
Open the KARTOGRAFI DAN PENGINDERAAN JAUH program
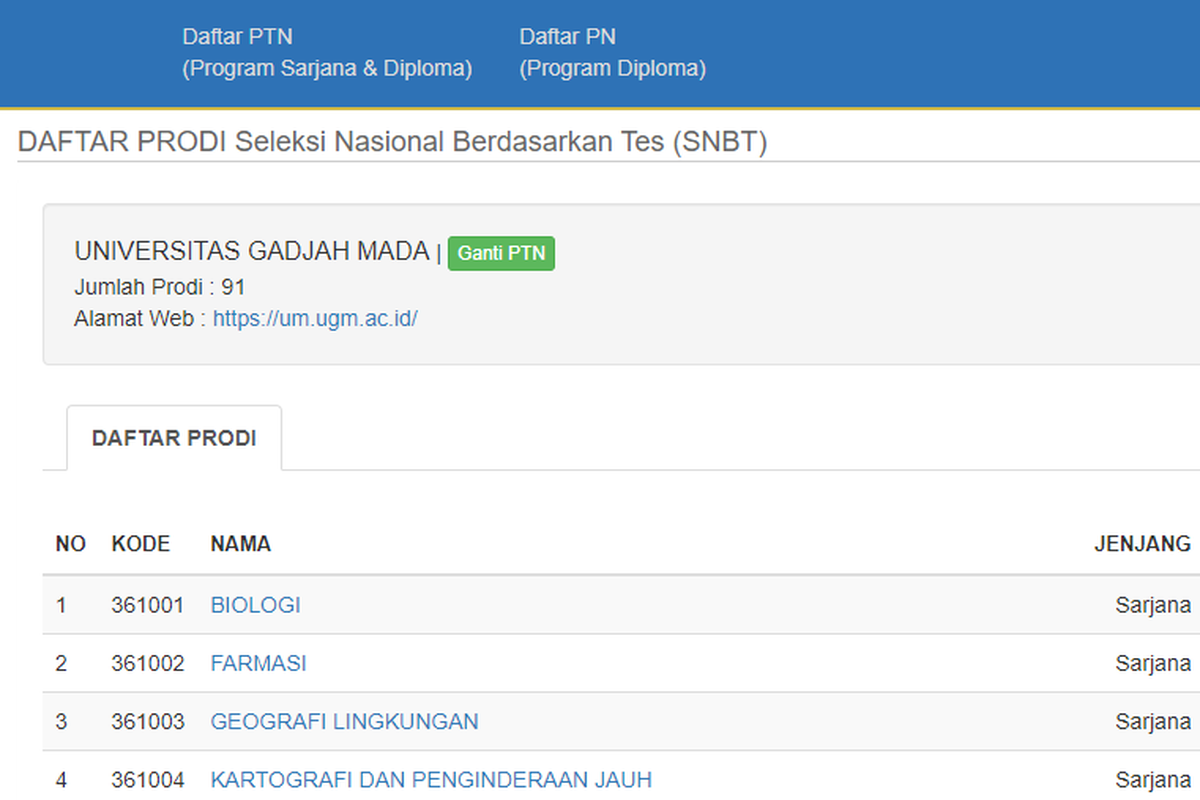coord(430,779)
